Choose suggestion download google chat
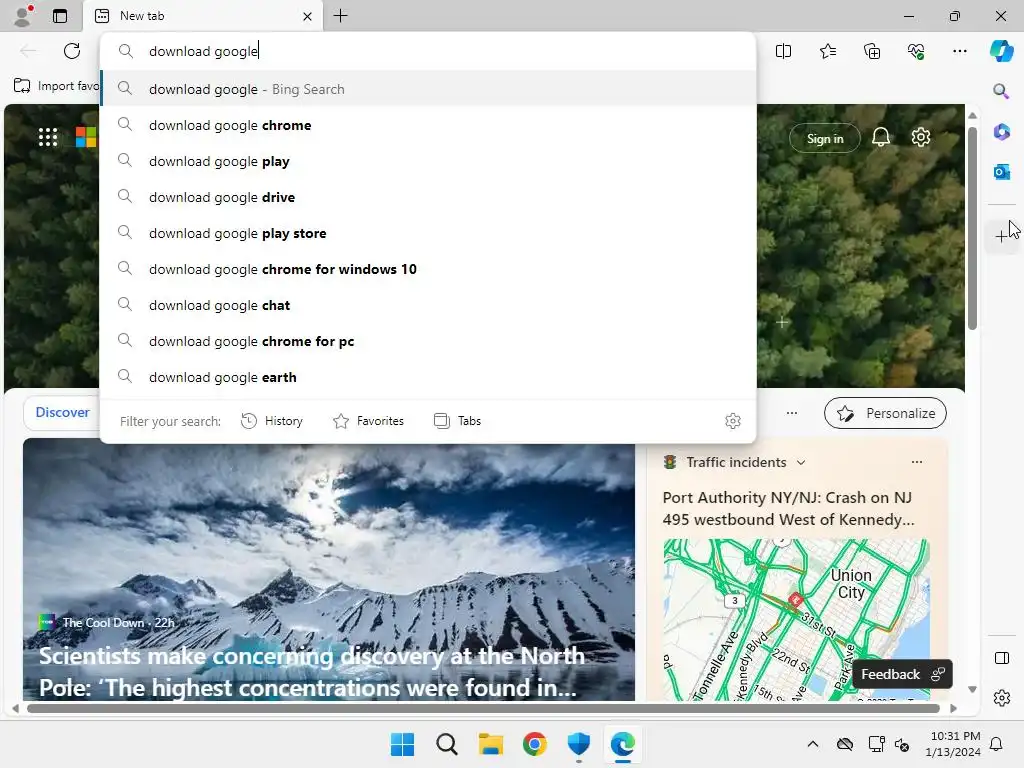 (x=428, y=304)
